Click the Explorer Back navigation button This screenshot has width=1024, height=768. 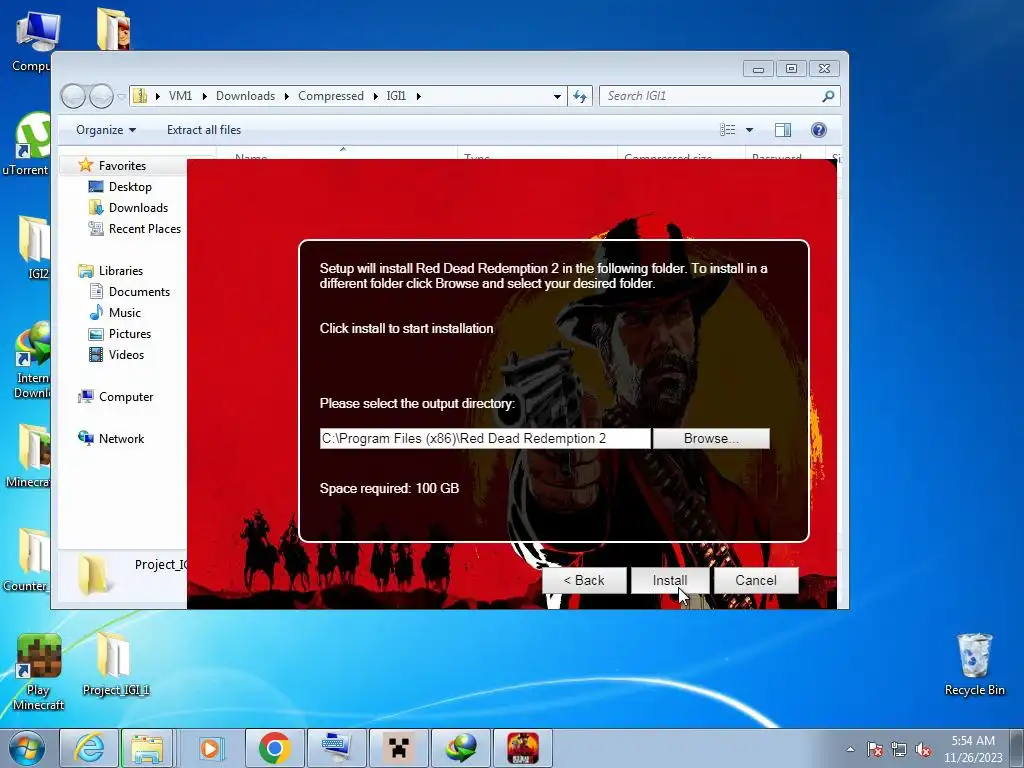click(x=73, y=97)
